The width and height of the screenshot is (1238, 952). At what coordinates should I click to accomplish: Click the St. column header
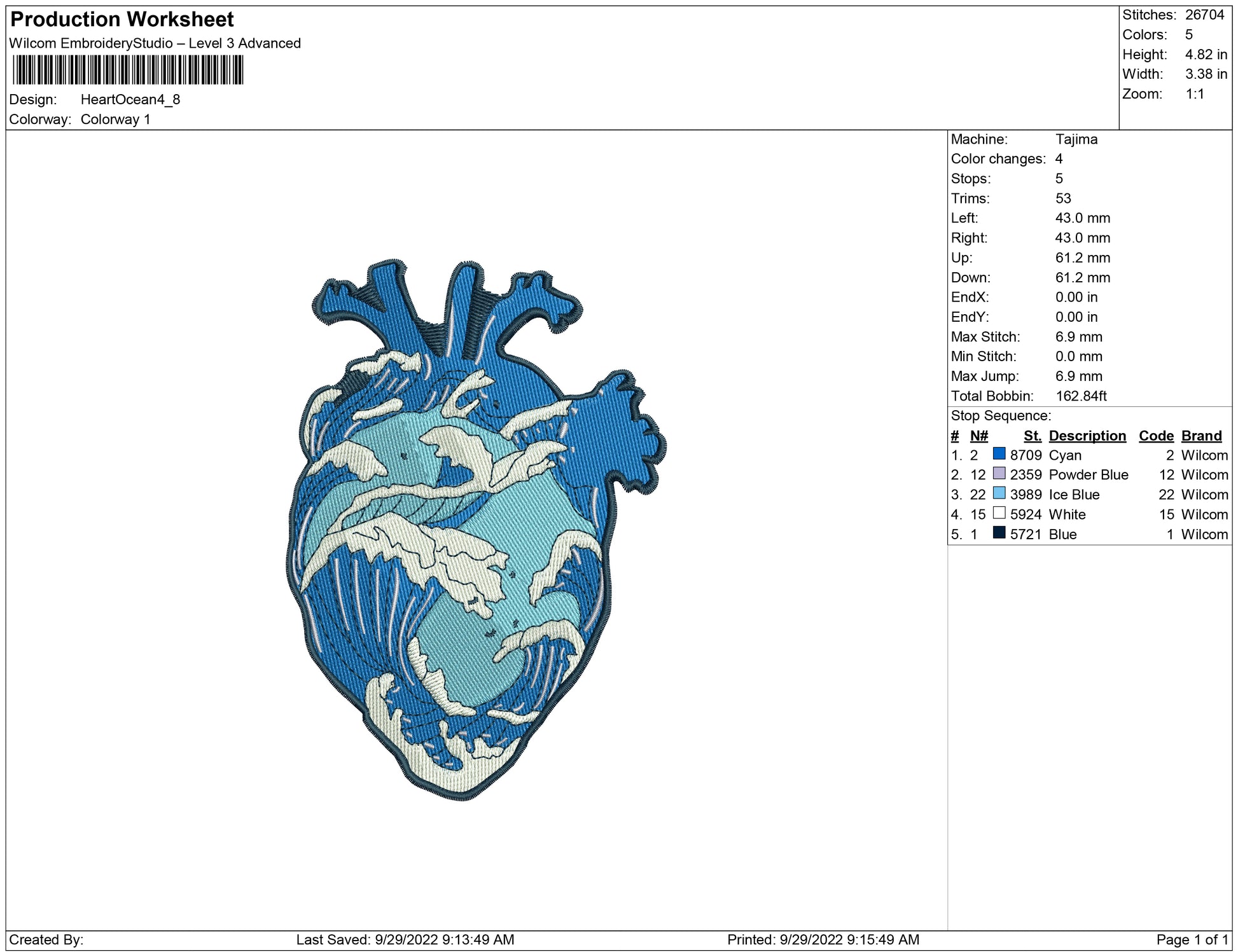pos(1032,436)
